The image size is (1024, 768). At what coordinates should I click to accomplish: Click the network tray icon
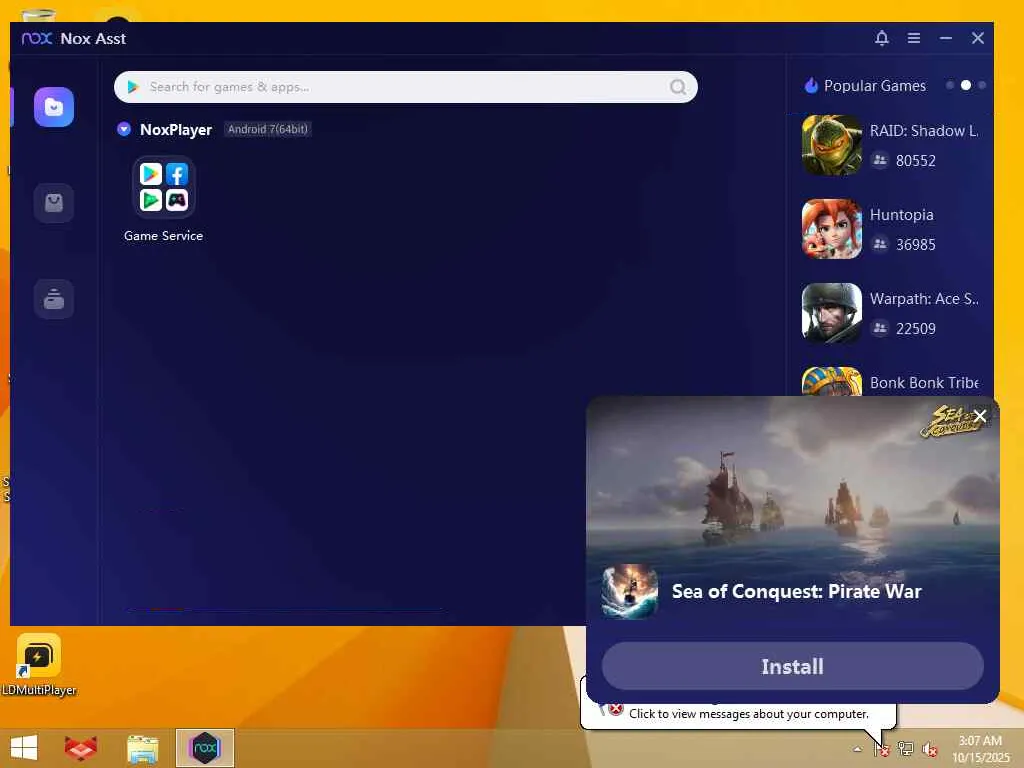(906, 749)
